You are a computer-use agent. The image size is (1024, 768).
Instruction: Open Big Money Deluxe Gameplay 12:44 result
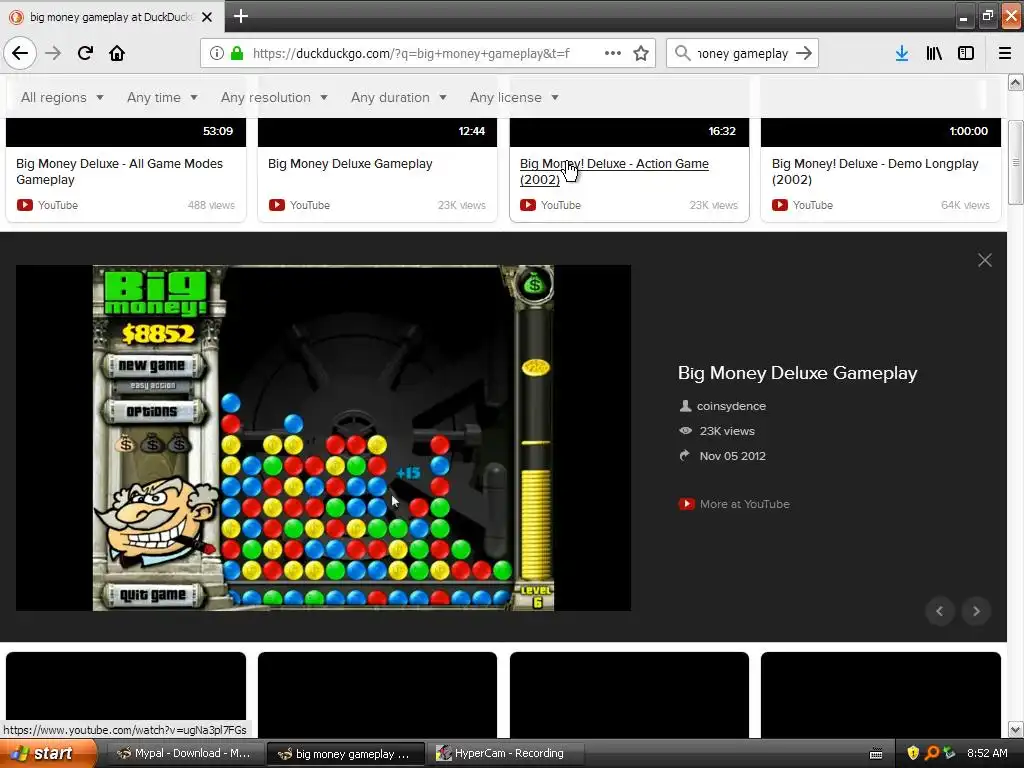pos(350,164)
